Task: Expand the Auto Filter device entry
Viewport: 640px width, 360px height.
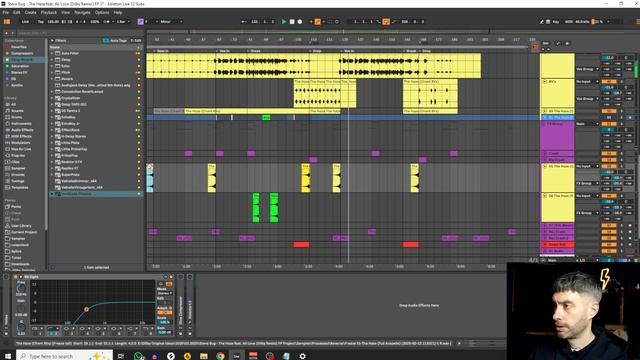Action: [x=52, y=53]
